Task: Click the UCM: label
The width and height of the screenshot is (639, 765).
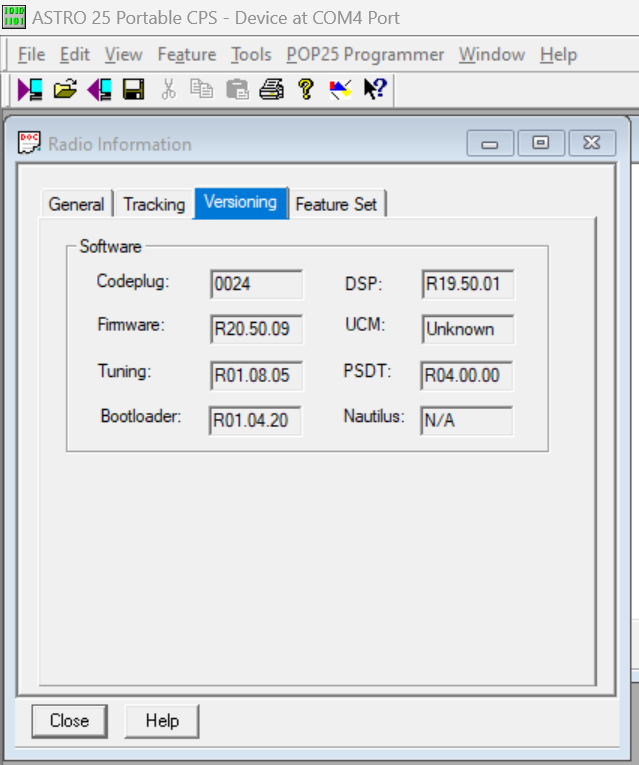Action: (365, 324)
